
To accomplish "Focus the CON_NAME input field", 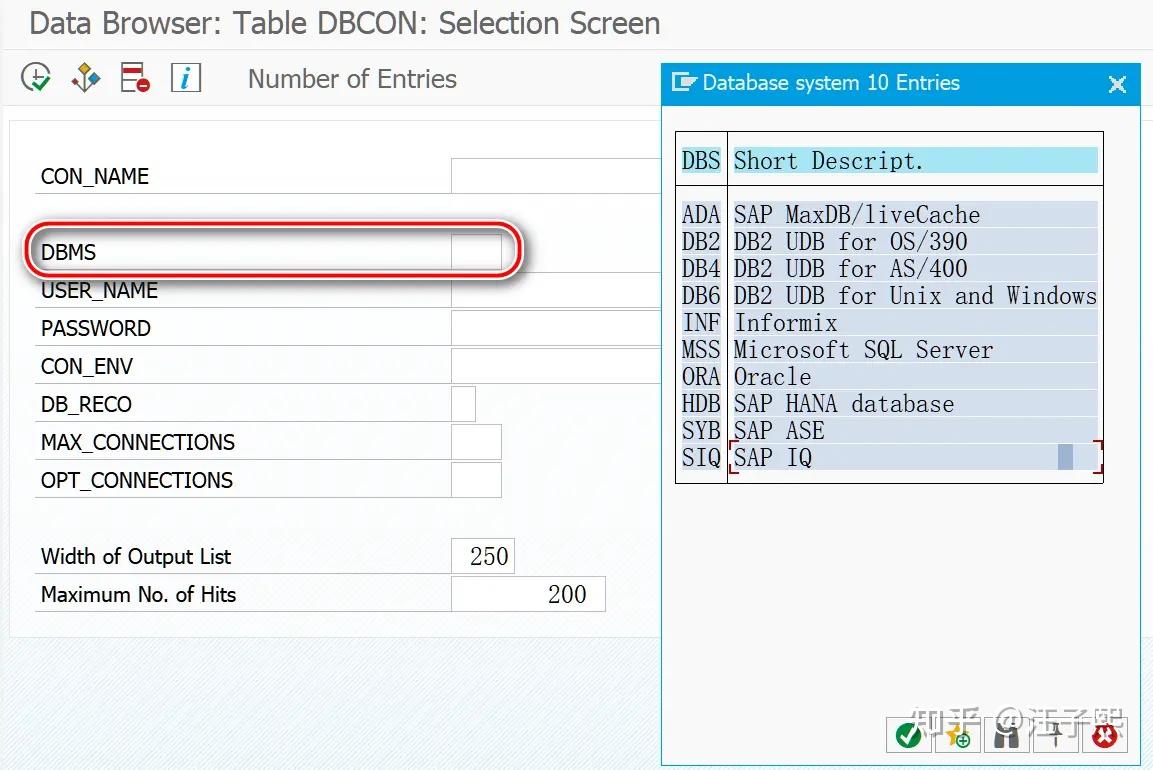I will tap(556, 176).
